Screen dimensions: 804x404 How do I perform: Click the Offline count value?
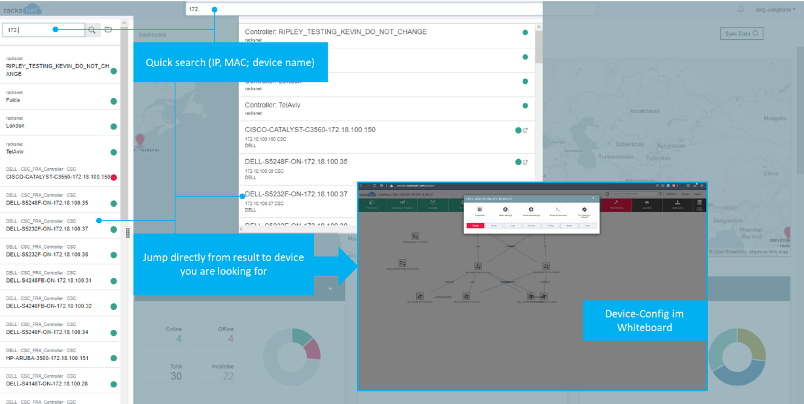coord(230,339)
